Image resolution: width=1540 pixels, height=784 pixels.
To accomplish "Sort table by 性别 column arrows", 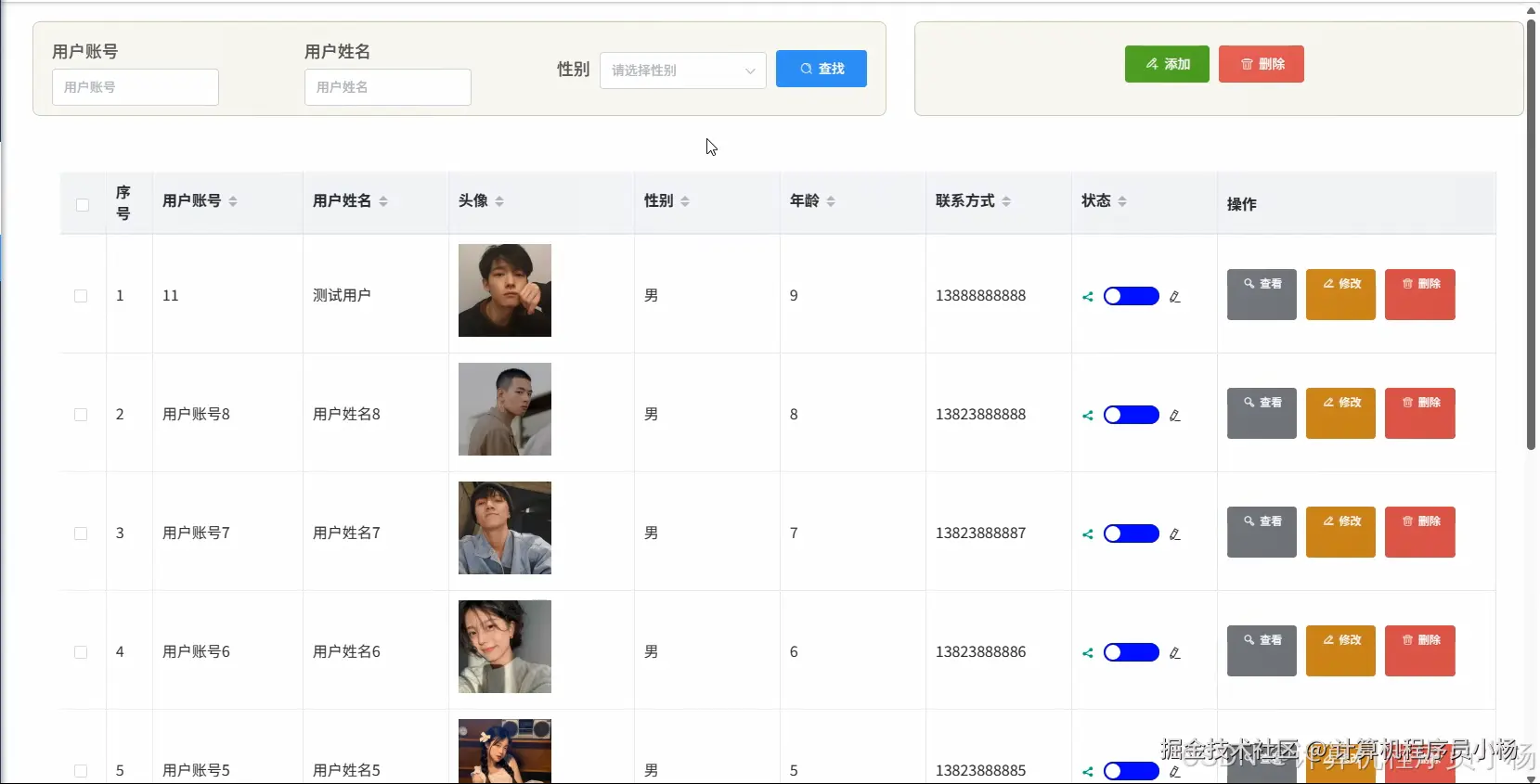I will pos(685,201).
